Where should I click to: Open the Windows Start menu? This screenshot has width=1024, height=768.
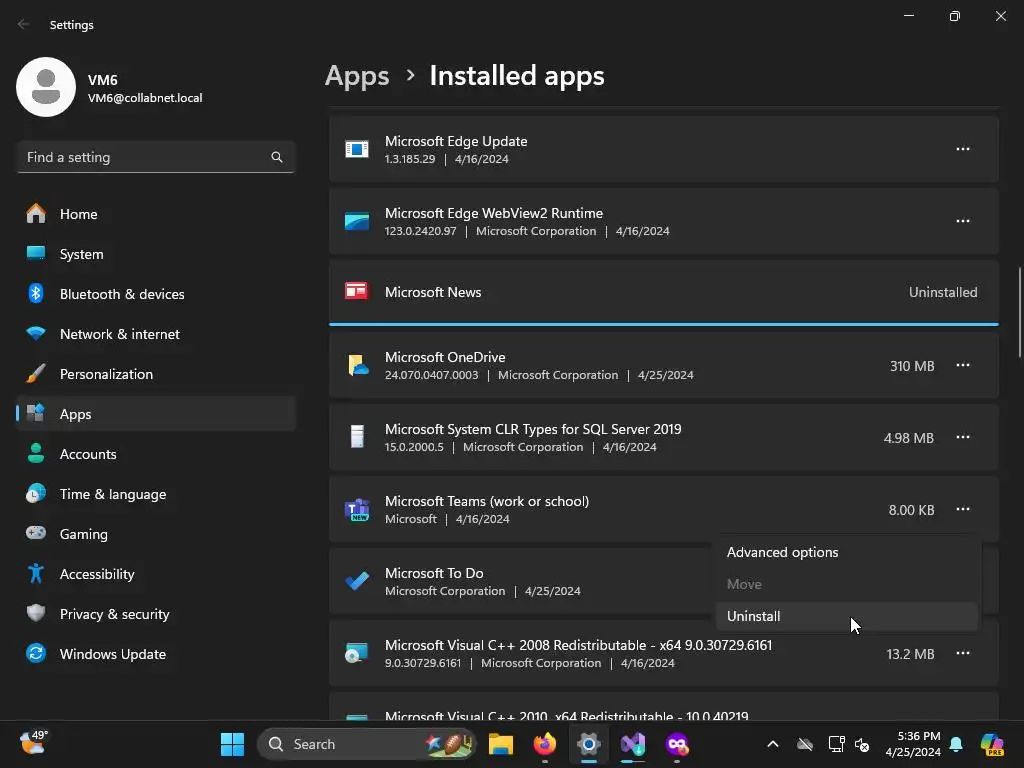pyautogui.click(x=232, y=744)
